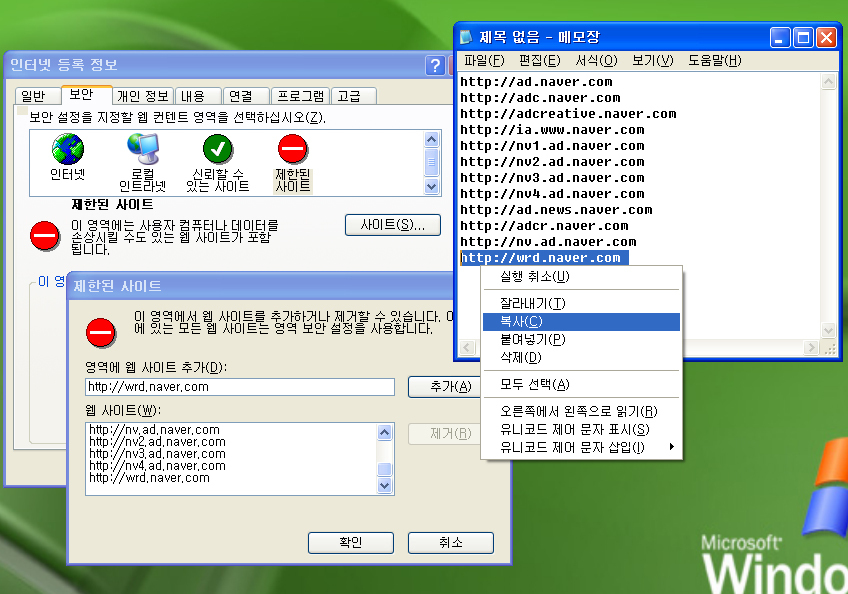Select the 제한된 사이트 zone icon

tap(293, 149)
